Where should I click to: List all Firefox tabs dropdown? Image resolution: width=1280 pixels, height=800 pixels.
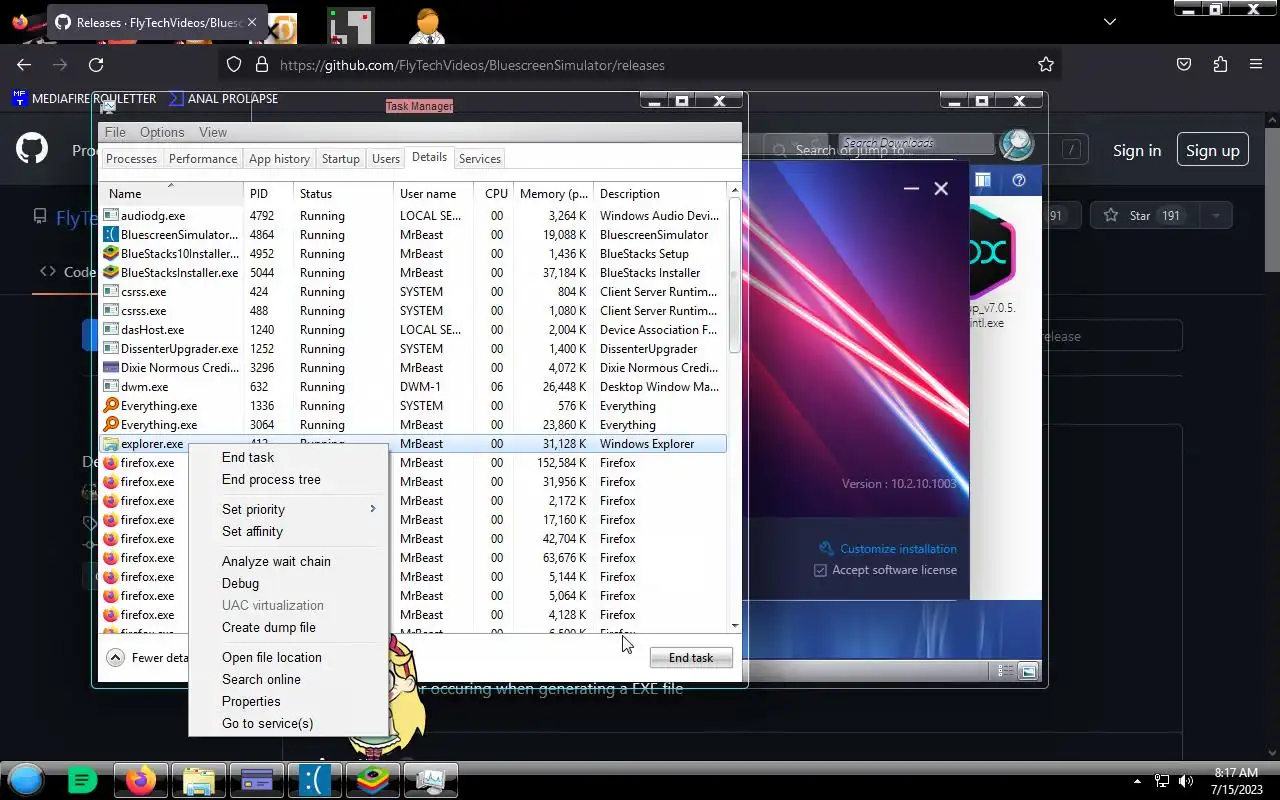pyautogui.click(x=1110, y=21)
